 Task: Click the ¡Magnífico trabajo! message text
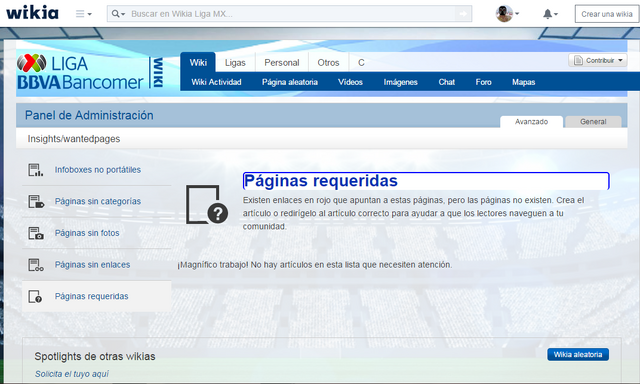point(314,265)
